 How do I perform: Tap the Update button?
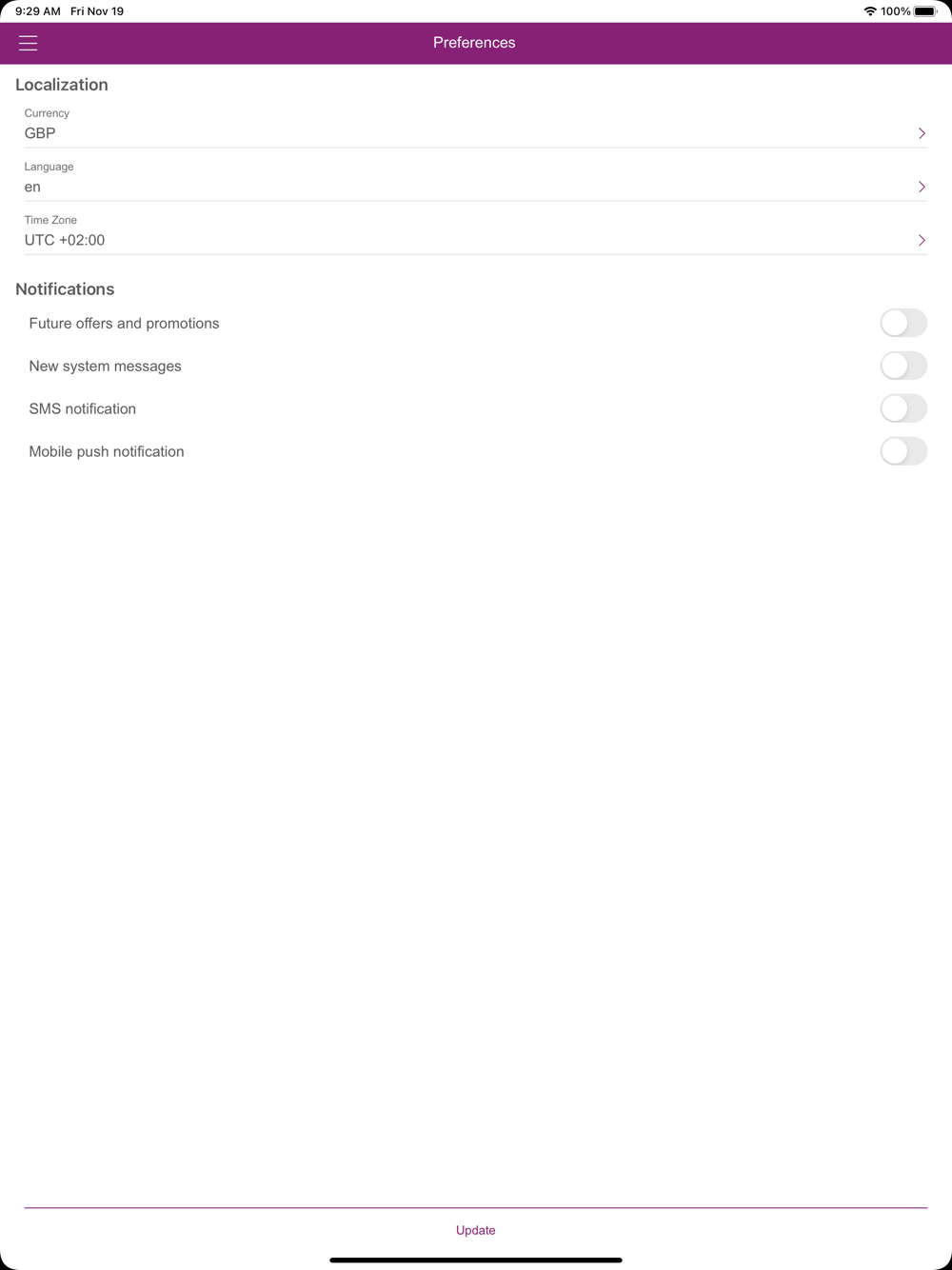tap(476, 1230)
